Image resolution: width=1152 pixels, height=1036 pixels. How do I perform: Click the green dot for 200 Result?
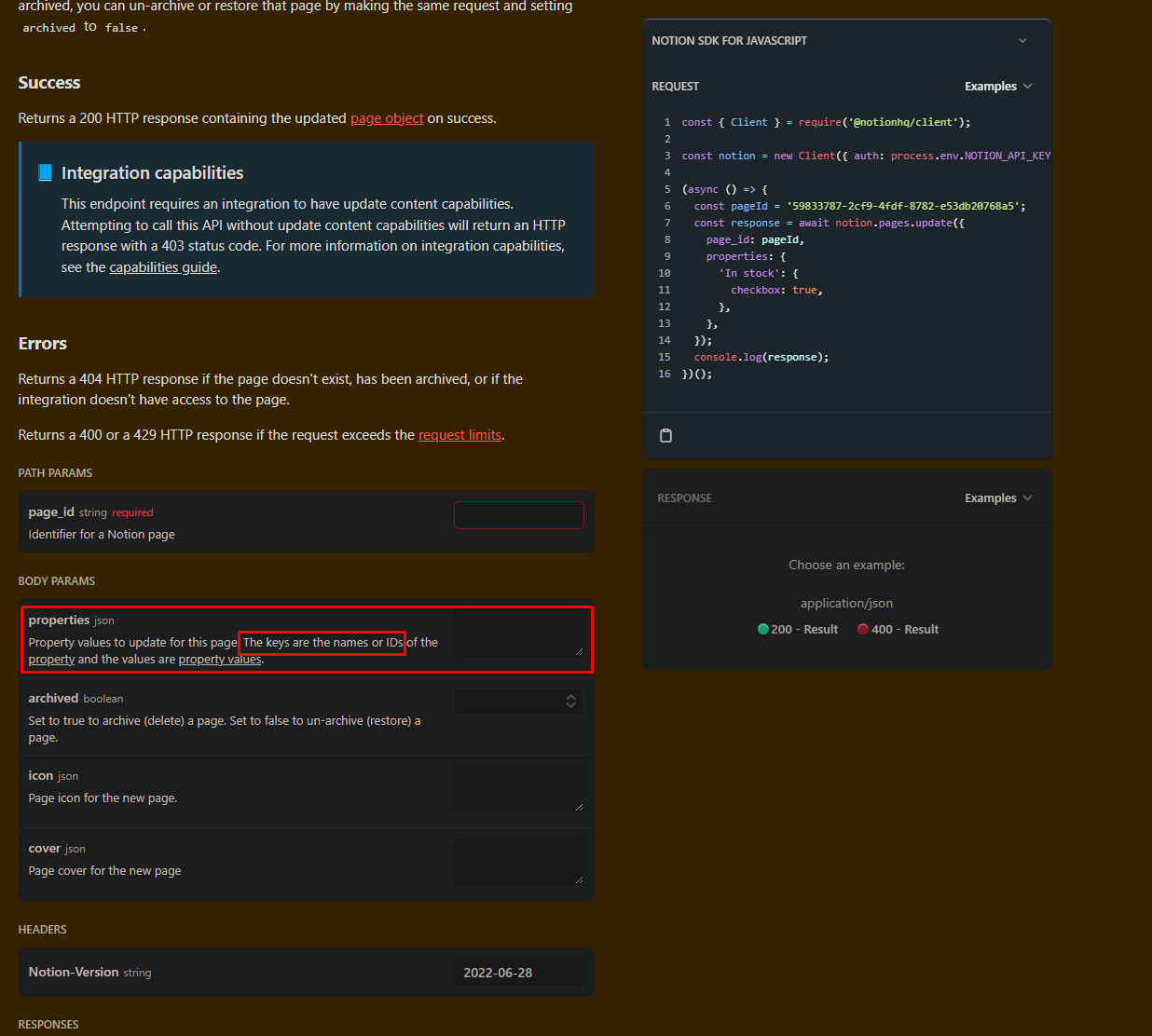pos(763,629)
